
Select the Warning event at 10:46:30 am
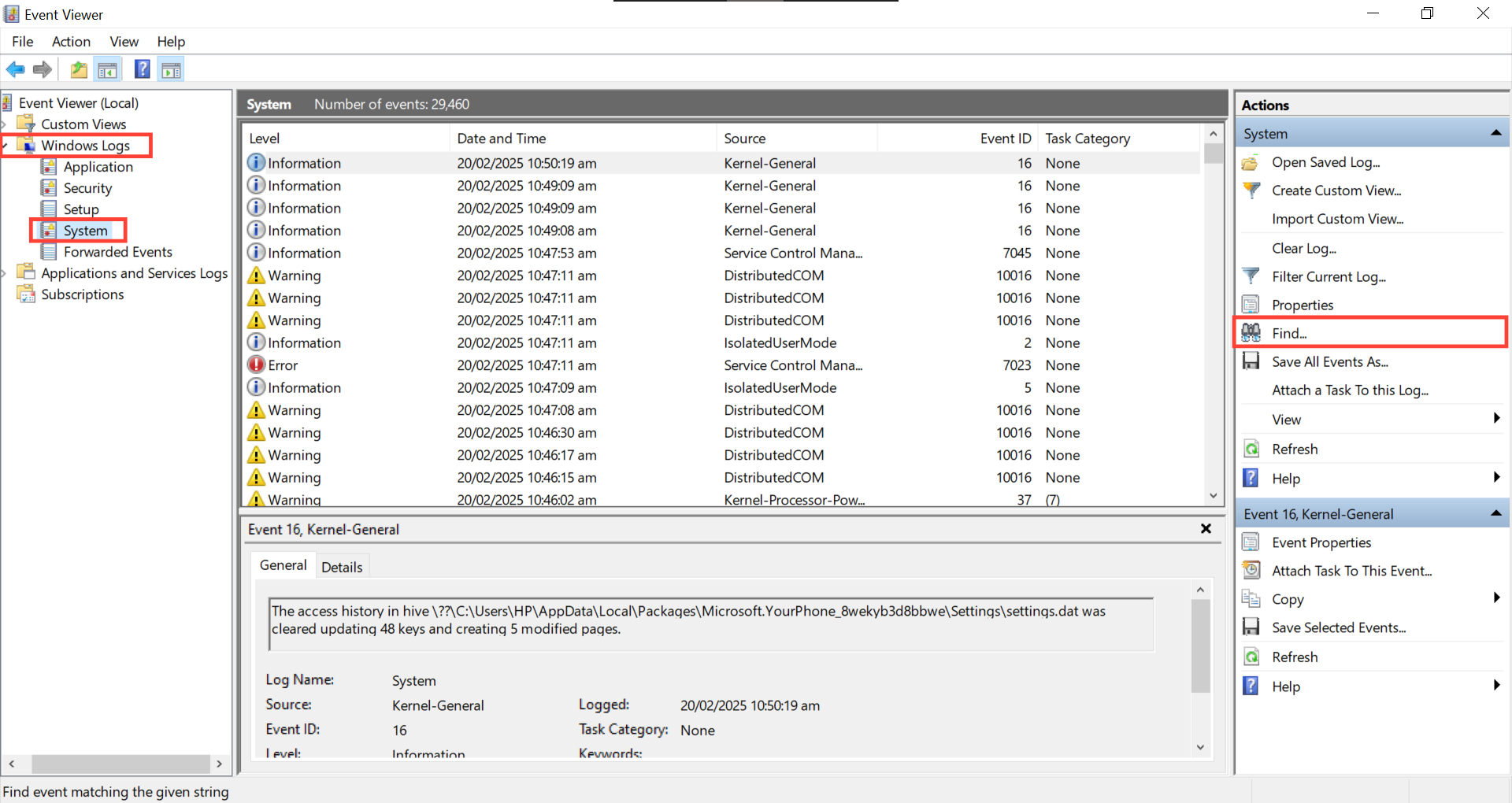pyautogui.click(x=722, y=433)
